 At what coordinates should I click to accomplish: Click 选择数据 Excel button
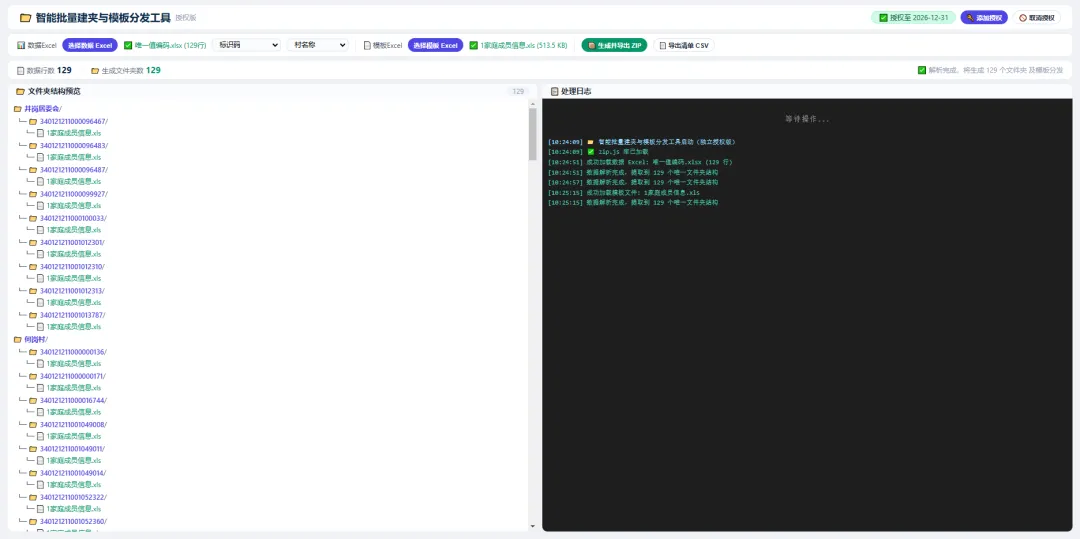click(90, 45)
